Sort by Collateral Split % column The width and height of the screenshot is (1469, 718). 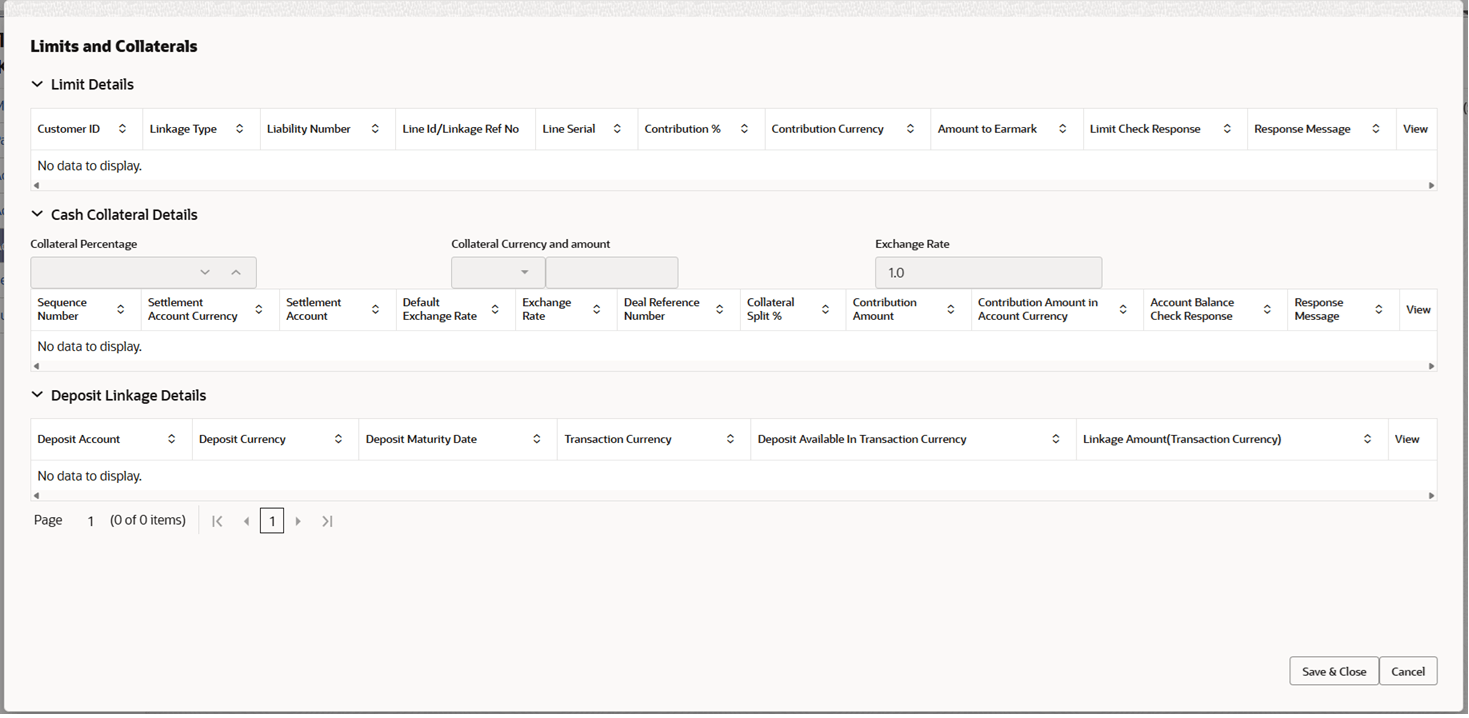tap(826, 310)
